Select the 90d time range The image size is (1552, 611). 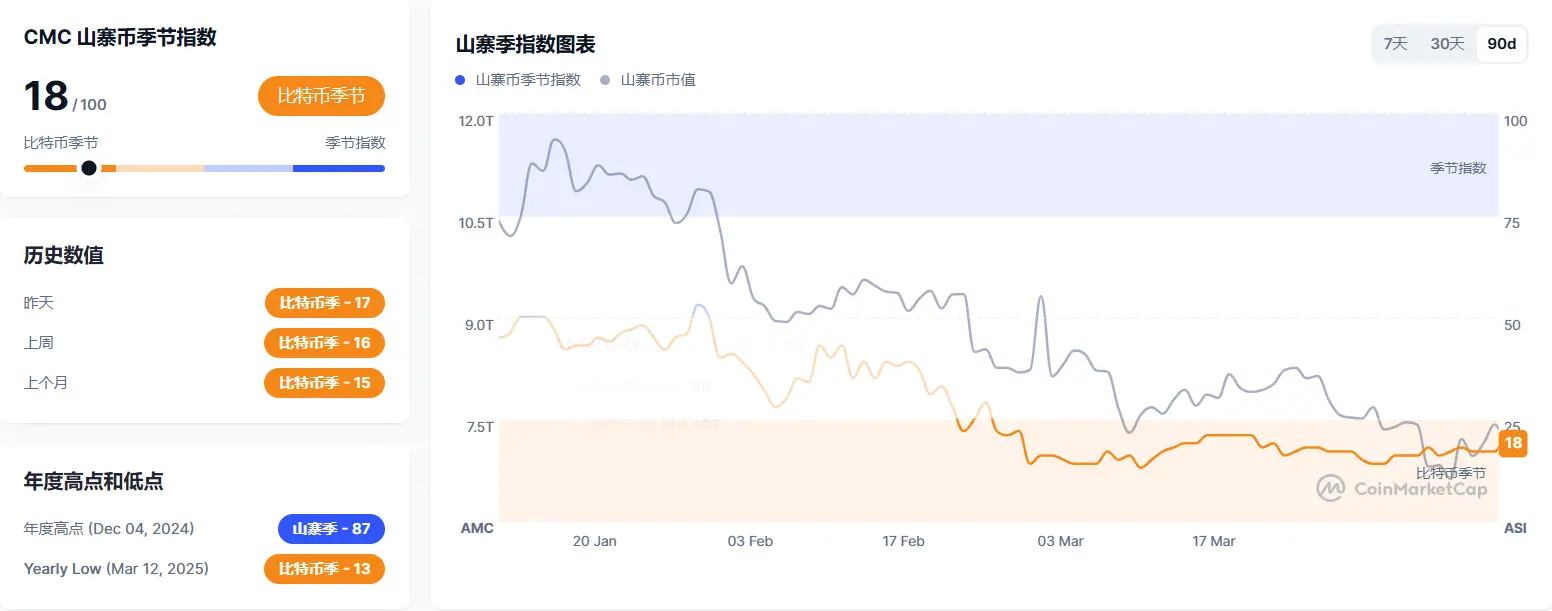click(1500, 43)
